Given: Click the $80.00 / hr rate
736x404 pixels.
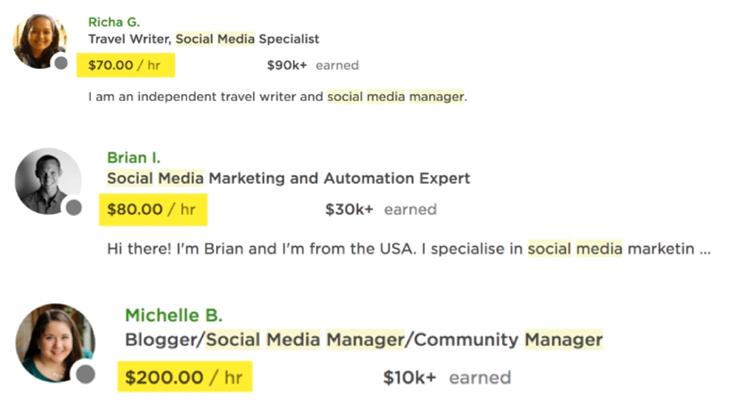Looking at the screenshot, I should [x=159, y=209].
